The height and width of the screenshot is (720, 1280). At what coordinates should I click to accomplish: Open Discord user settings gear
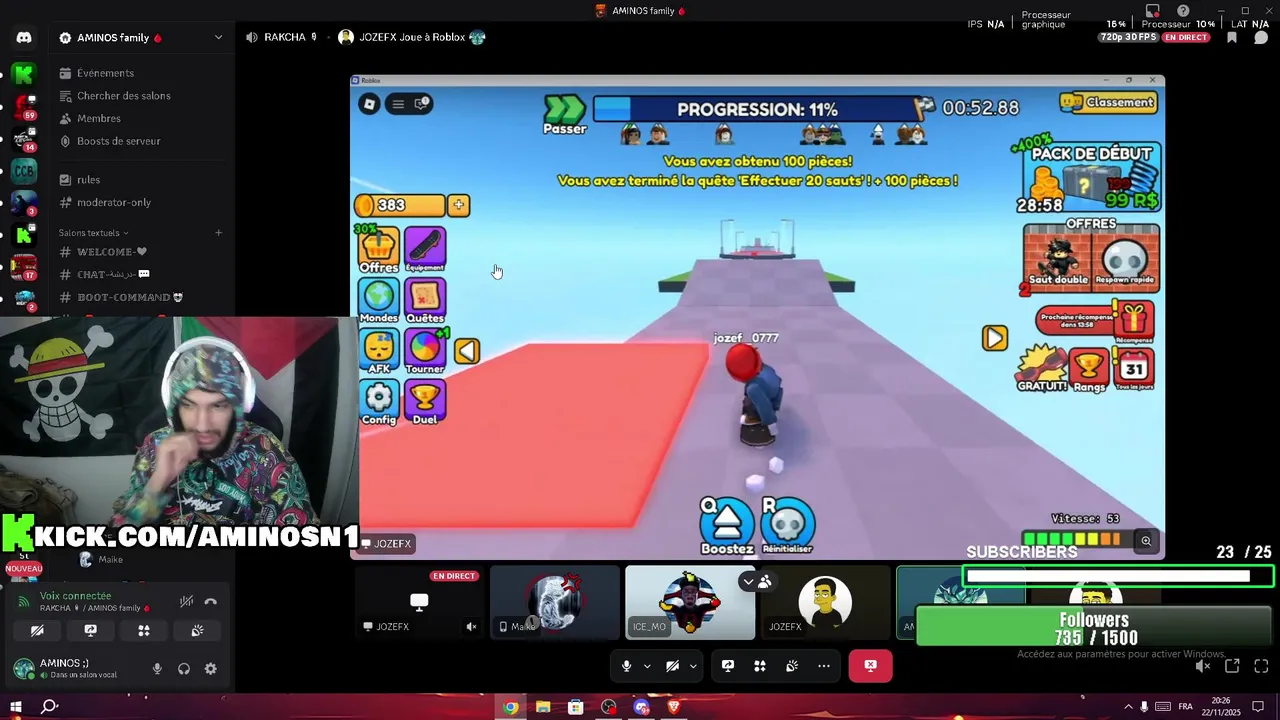coord(210,669)
